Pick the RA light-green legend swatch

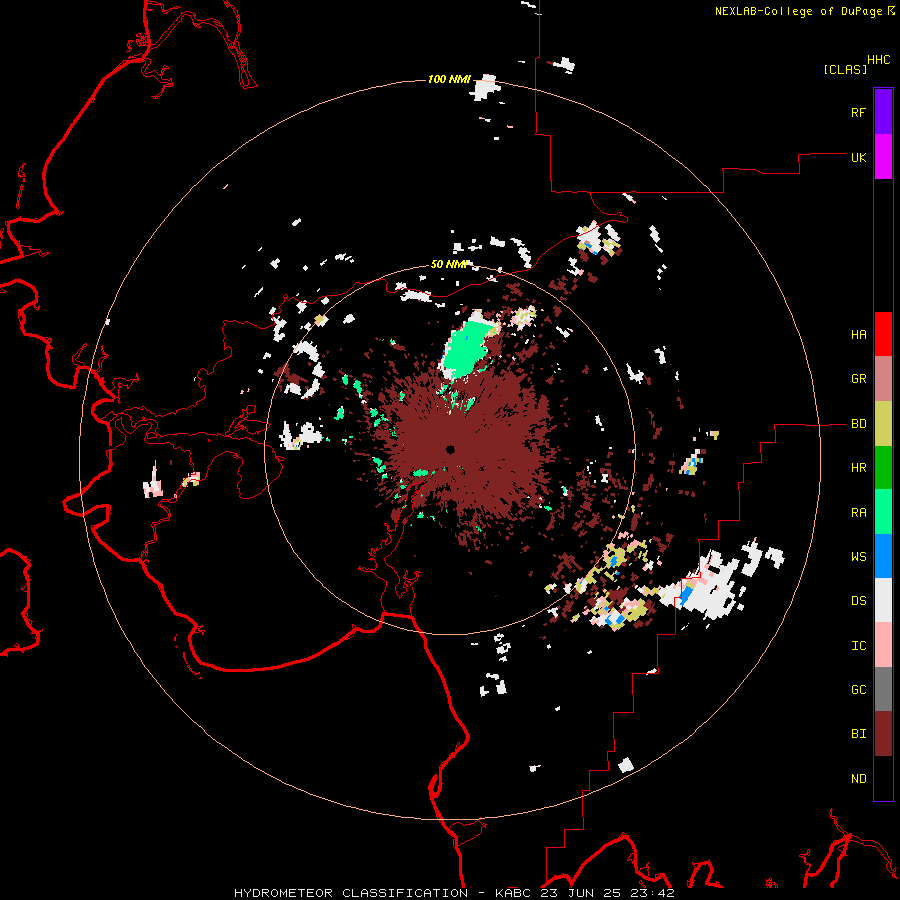883,512
